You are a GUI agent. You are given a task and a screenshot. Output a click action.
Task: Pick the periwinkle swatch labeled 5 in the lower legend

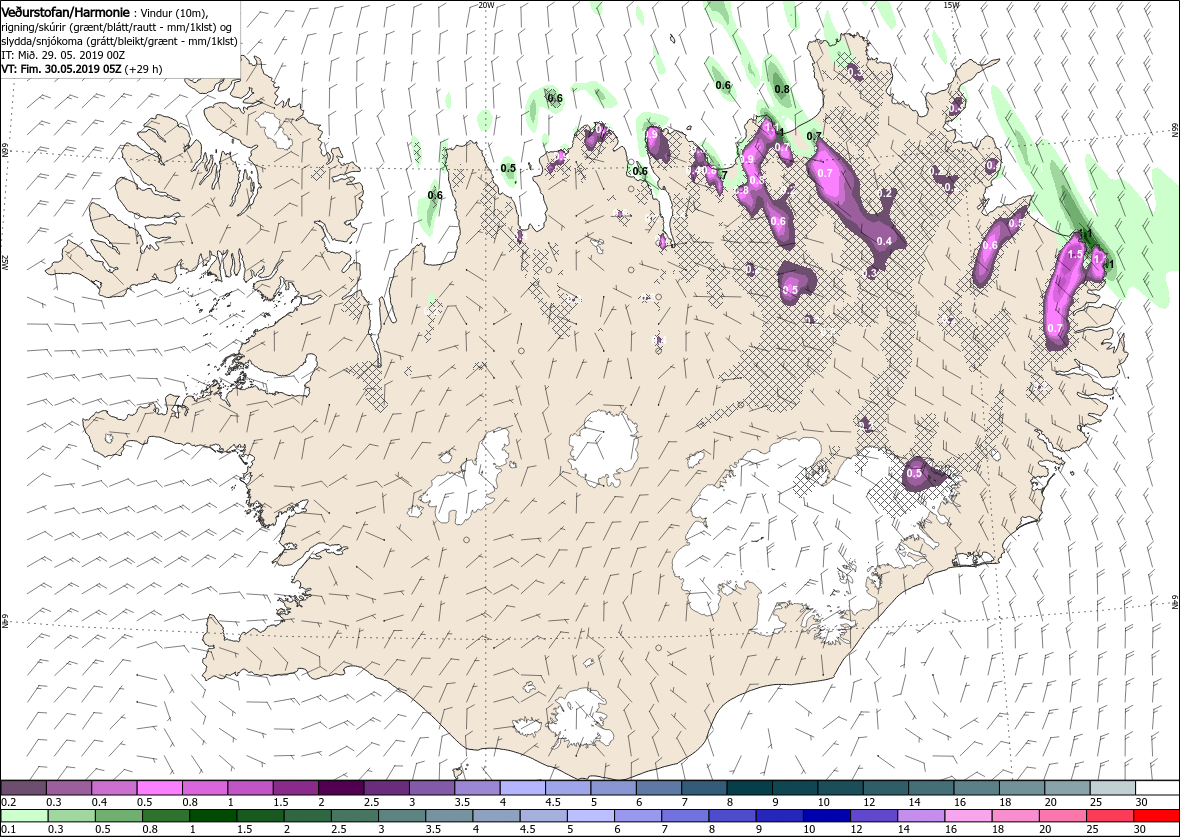click(x=591, y=816)
